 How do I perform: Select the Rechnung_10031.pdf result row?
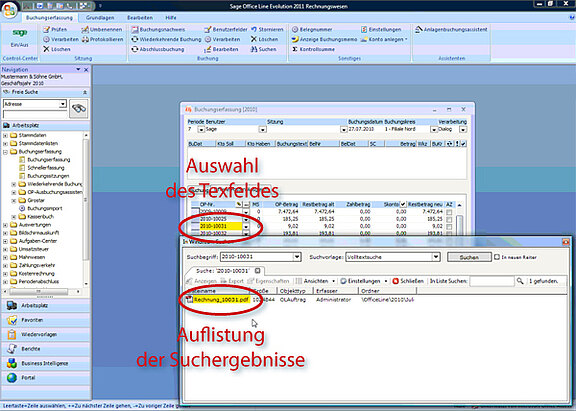pos(299,300)
